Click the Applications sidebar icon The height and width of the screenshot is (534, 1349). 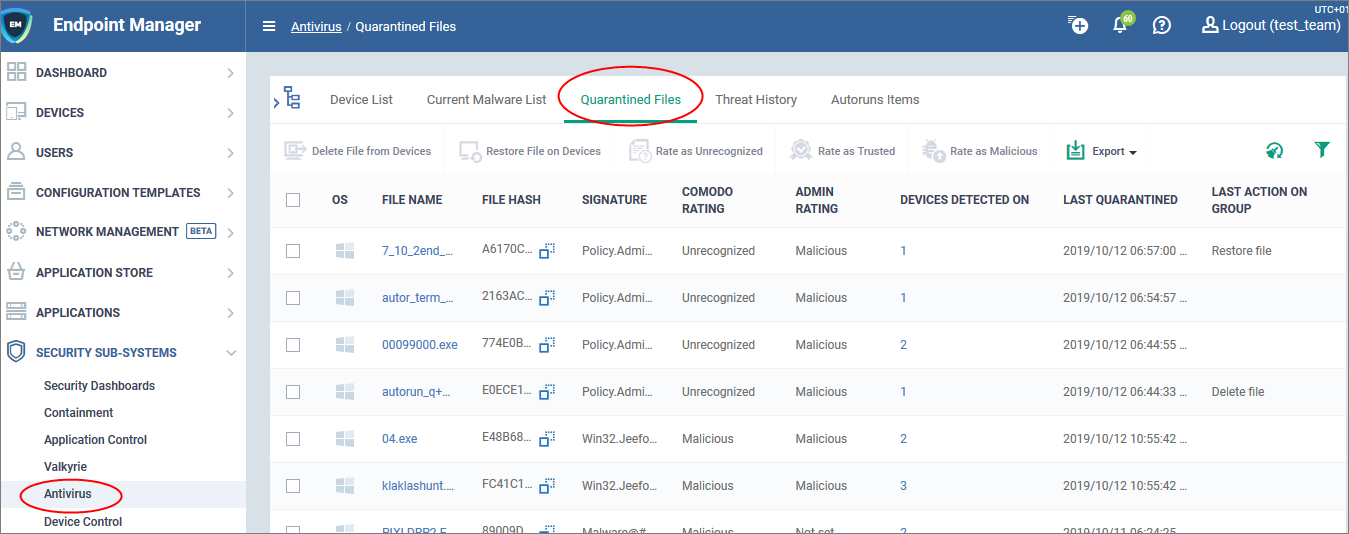click(x=16, y=312)
